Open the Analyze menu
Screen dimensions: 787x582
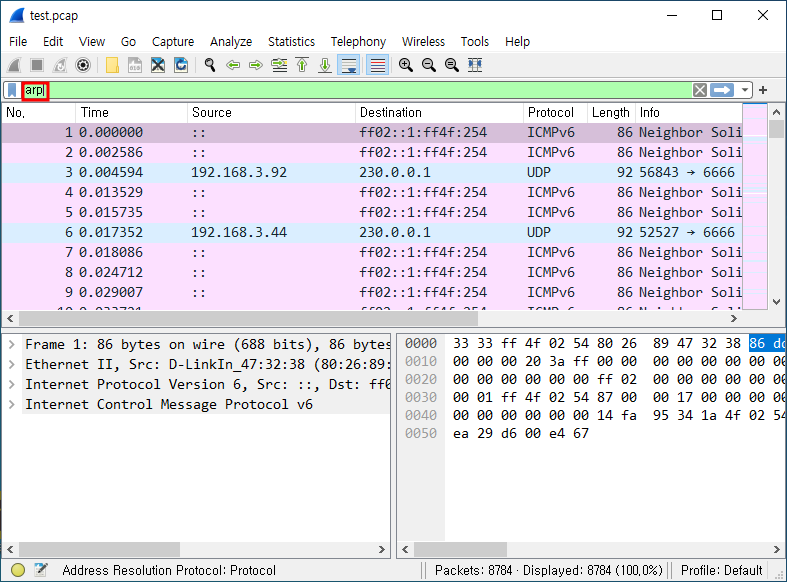[x=231, y=42]
